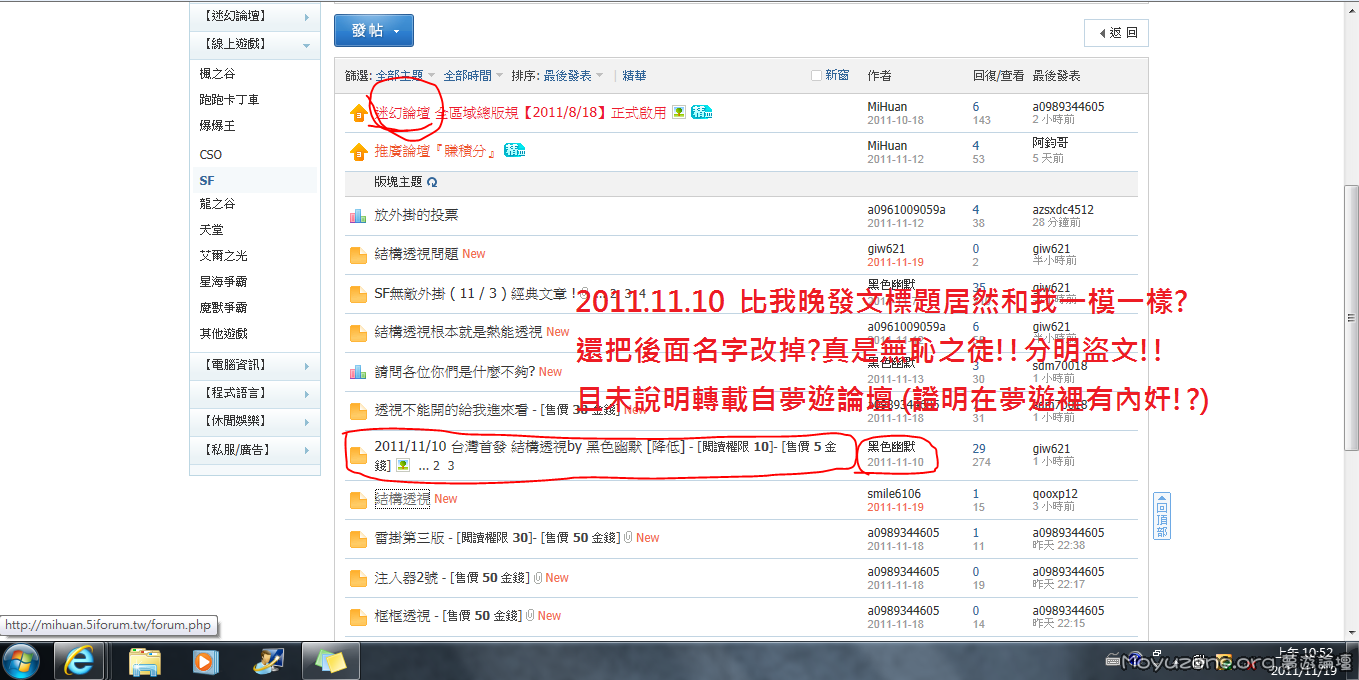Click paperclip attachment icon on 注入器2號 thread
The width and height of the screenshot is (1359, 680).
537,577
